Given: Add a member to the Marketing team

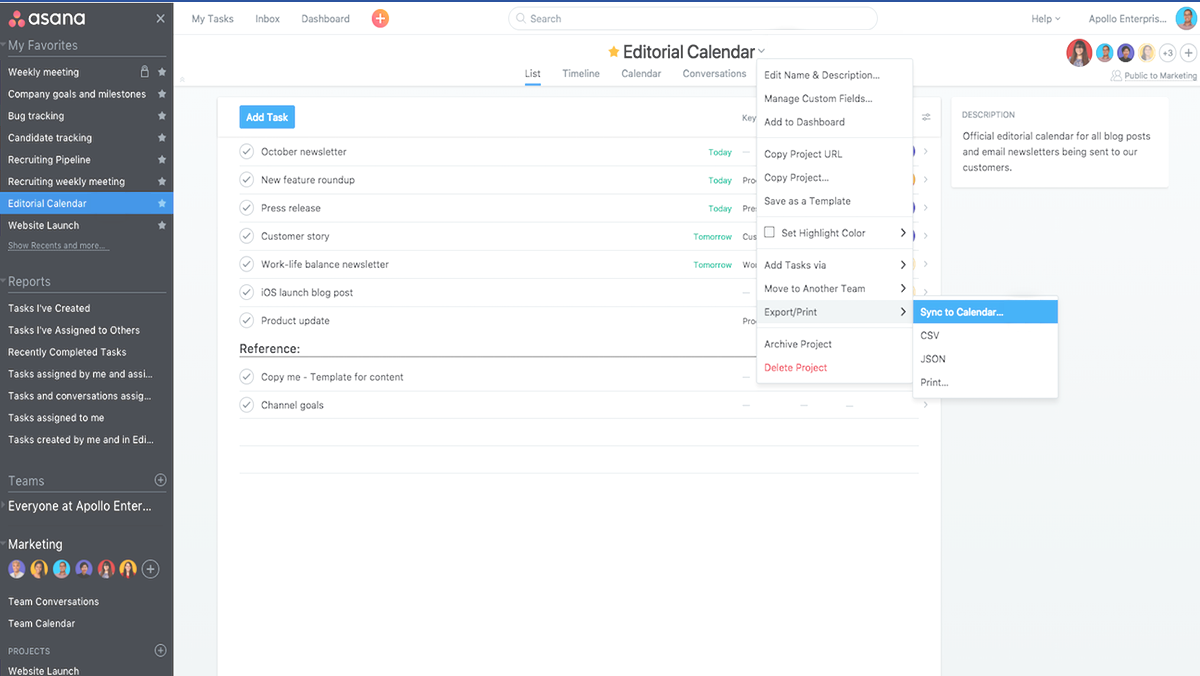Looking at the screenshot, I should click(x=150, y=569).
